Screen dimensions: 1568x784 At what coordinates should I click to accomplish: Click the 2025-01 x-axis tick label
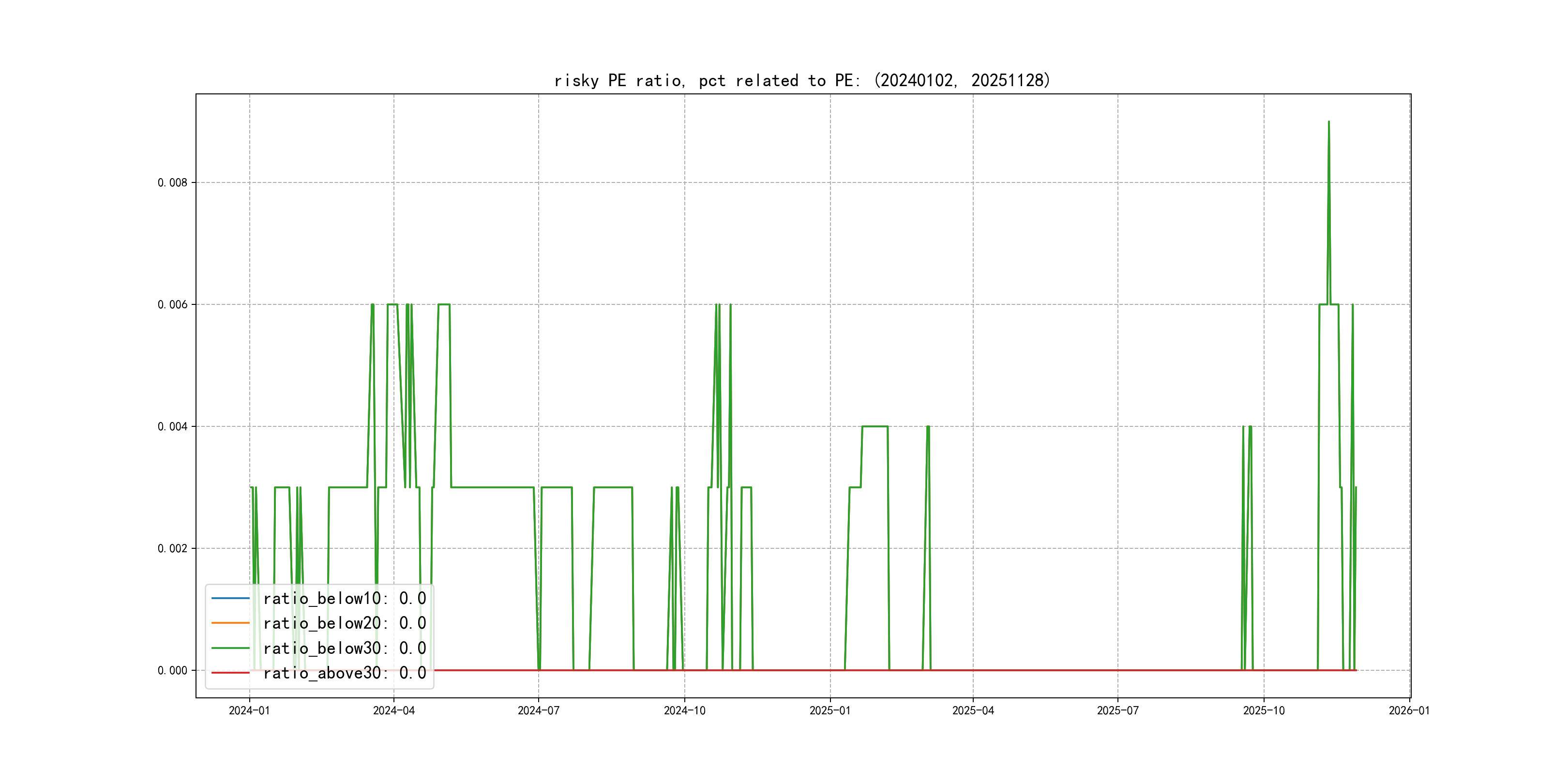pyautogui.click(x=829, y=710)
